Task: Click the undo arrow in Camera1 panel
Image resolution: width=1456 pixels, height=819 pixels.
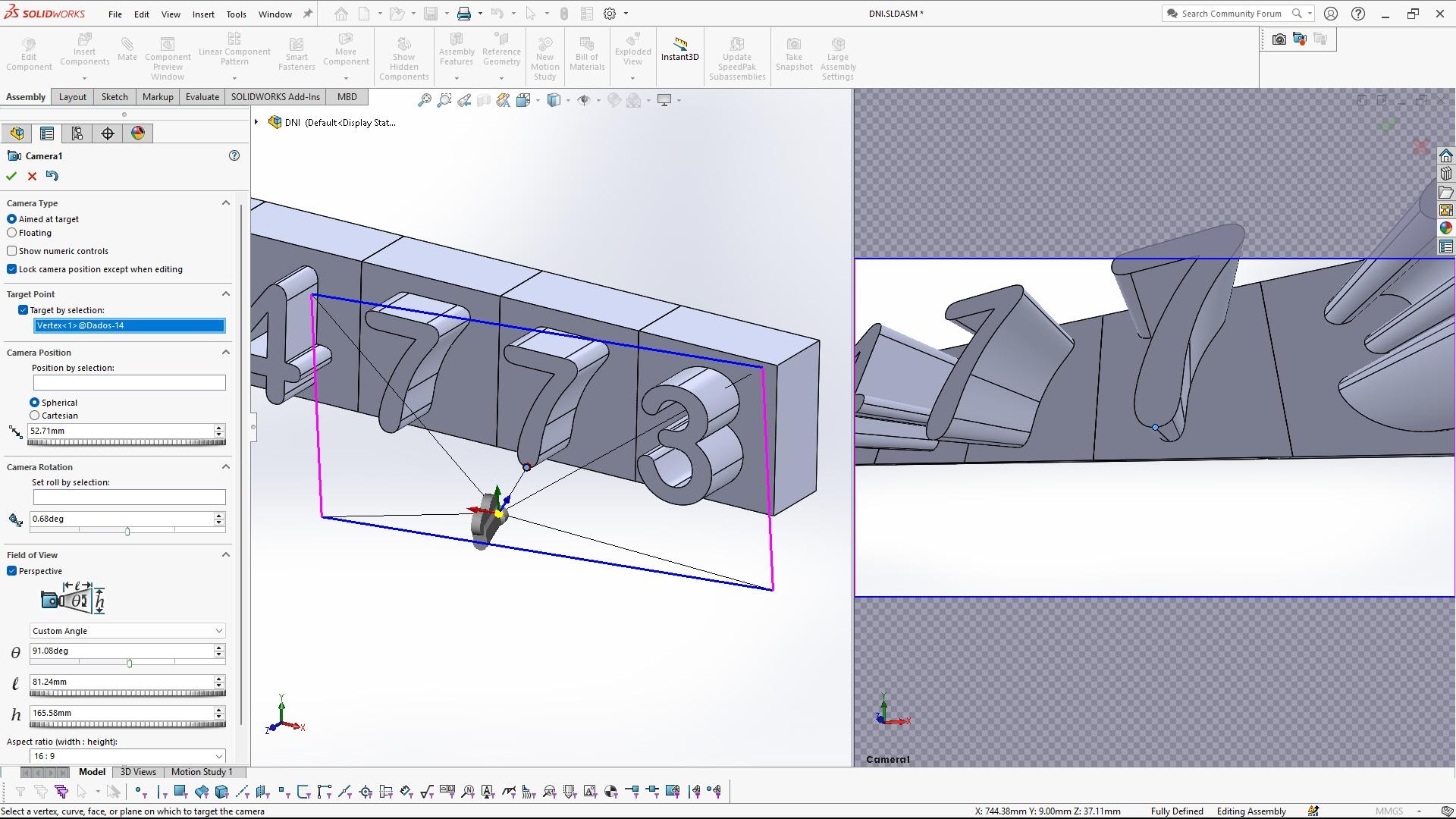Action: pyautogui.click(x=52, y=176)
